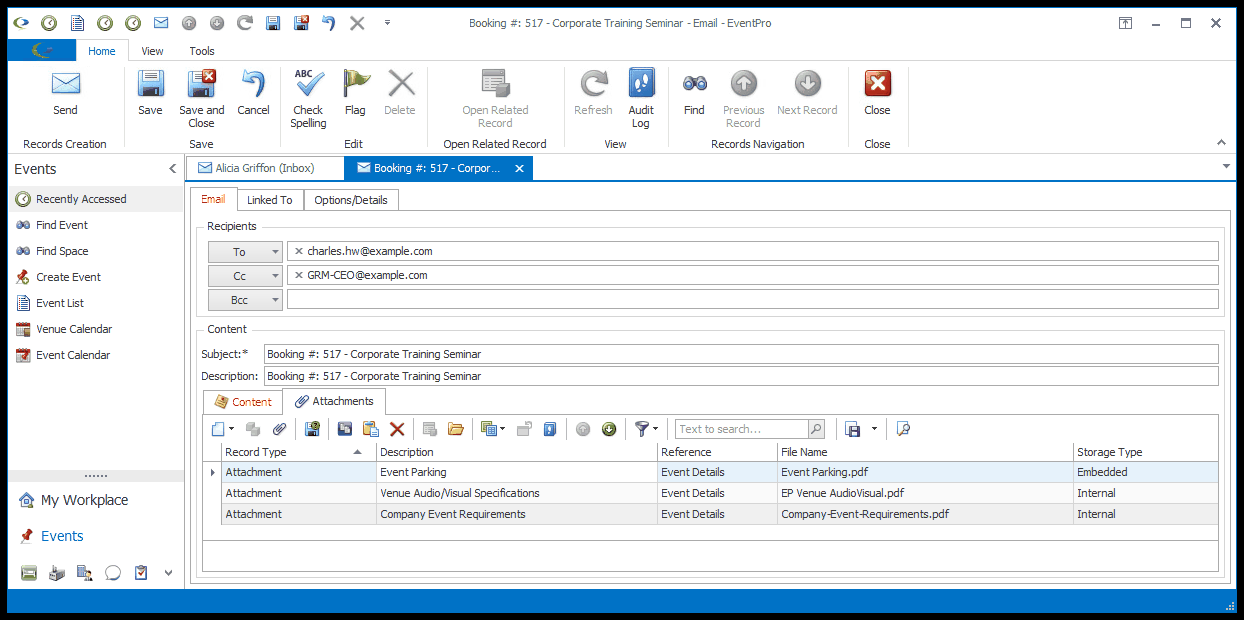Open the Options/Details tab

pos(350,200)
